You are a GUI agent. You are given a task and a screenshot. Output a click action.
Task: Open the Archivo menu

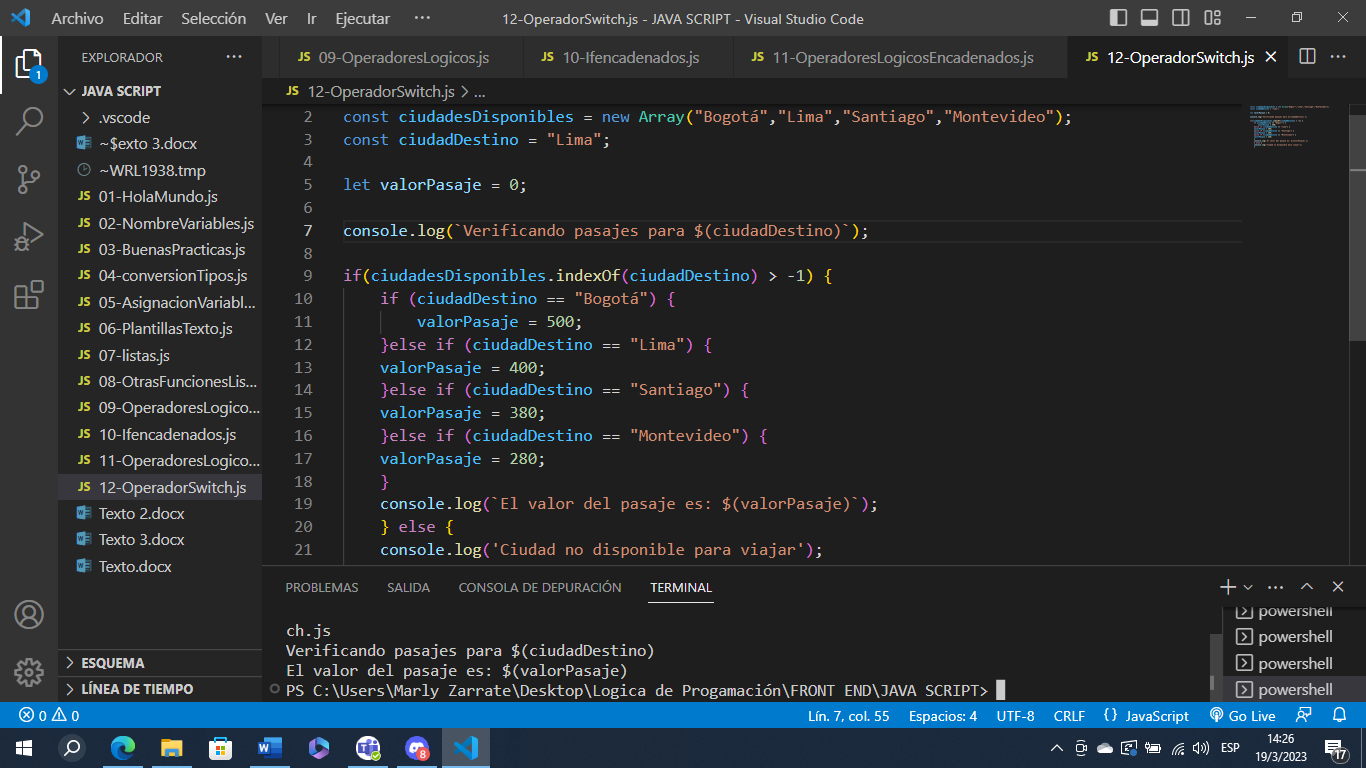pyautogui.click(x=77, y=18)
